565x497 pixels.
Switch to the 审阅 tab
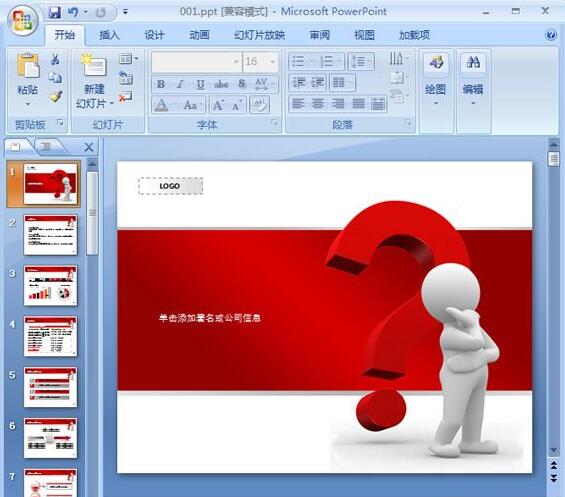[320, 35]
